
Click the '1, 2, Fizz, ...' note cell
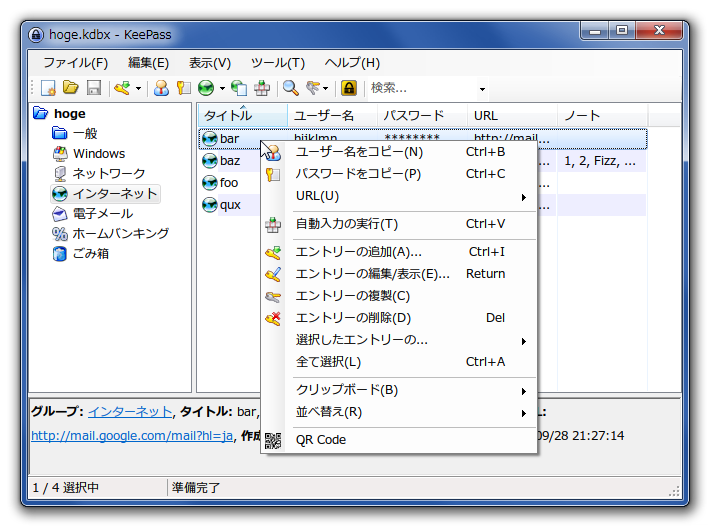click(x=600, y=161)
